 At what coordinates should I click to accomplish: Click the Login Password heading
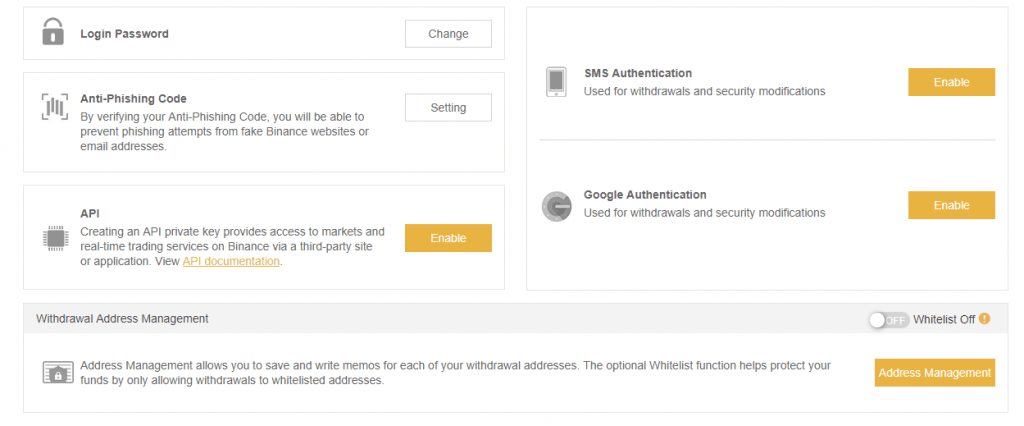tap(124, 34)
